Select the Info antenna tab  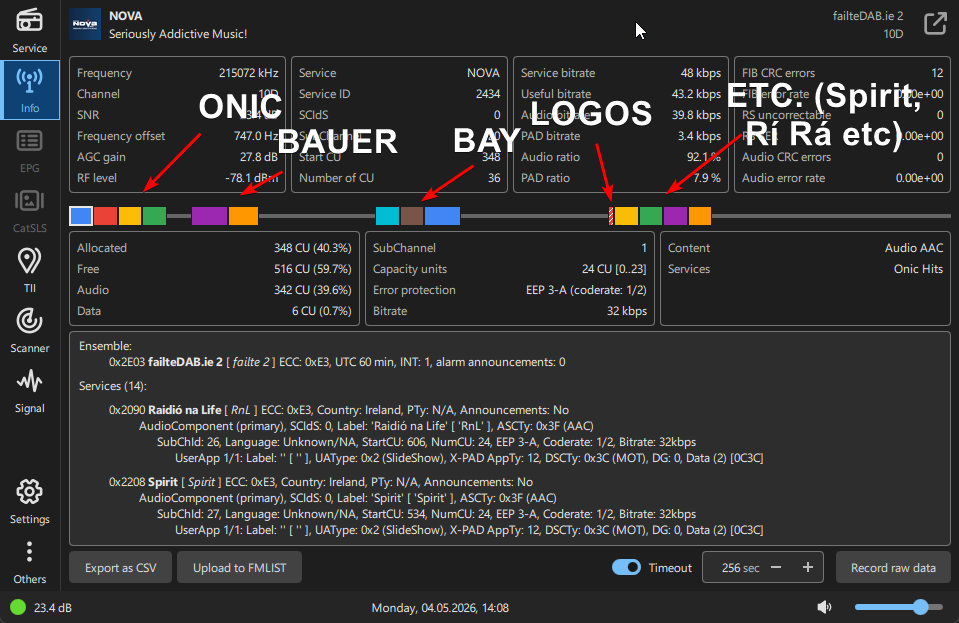29,90
